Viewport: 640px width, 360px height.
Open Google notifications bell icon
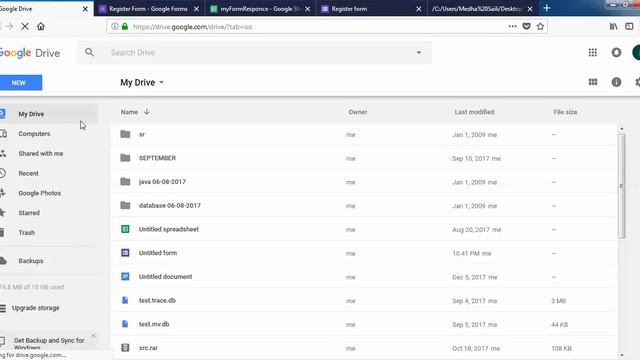pos(616,52)
